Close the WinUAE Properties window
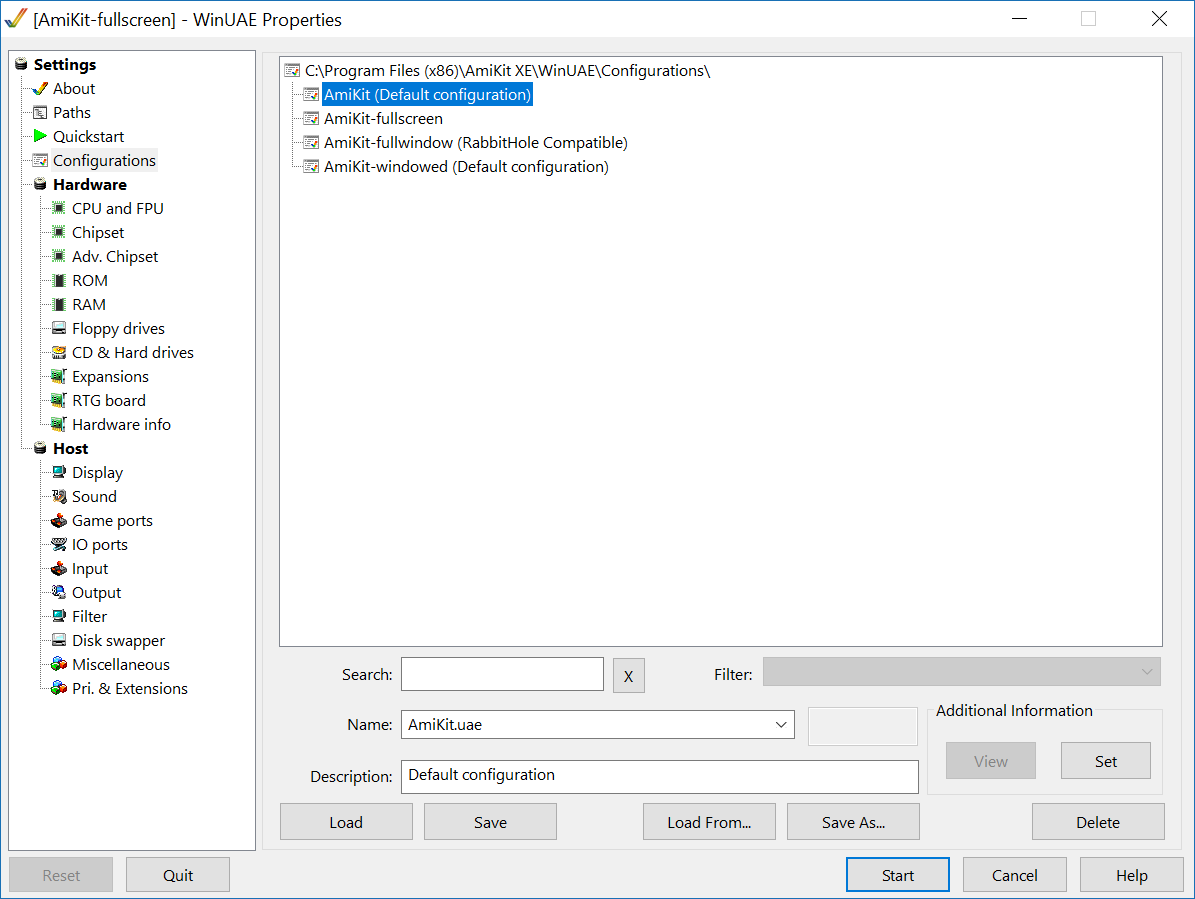1195x899 pixels. tap(1158, 19)
